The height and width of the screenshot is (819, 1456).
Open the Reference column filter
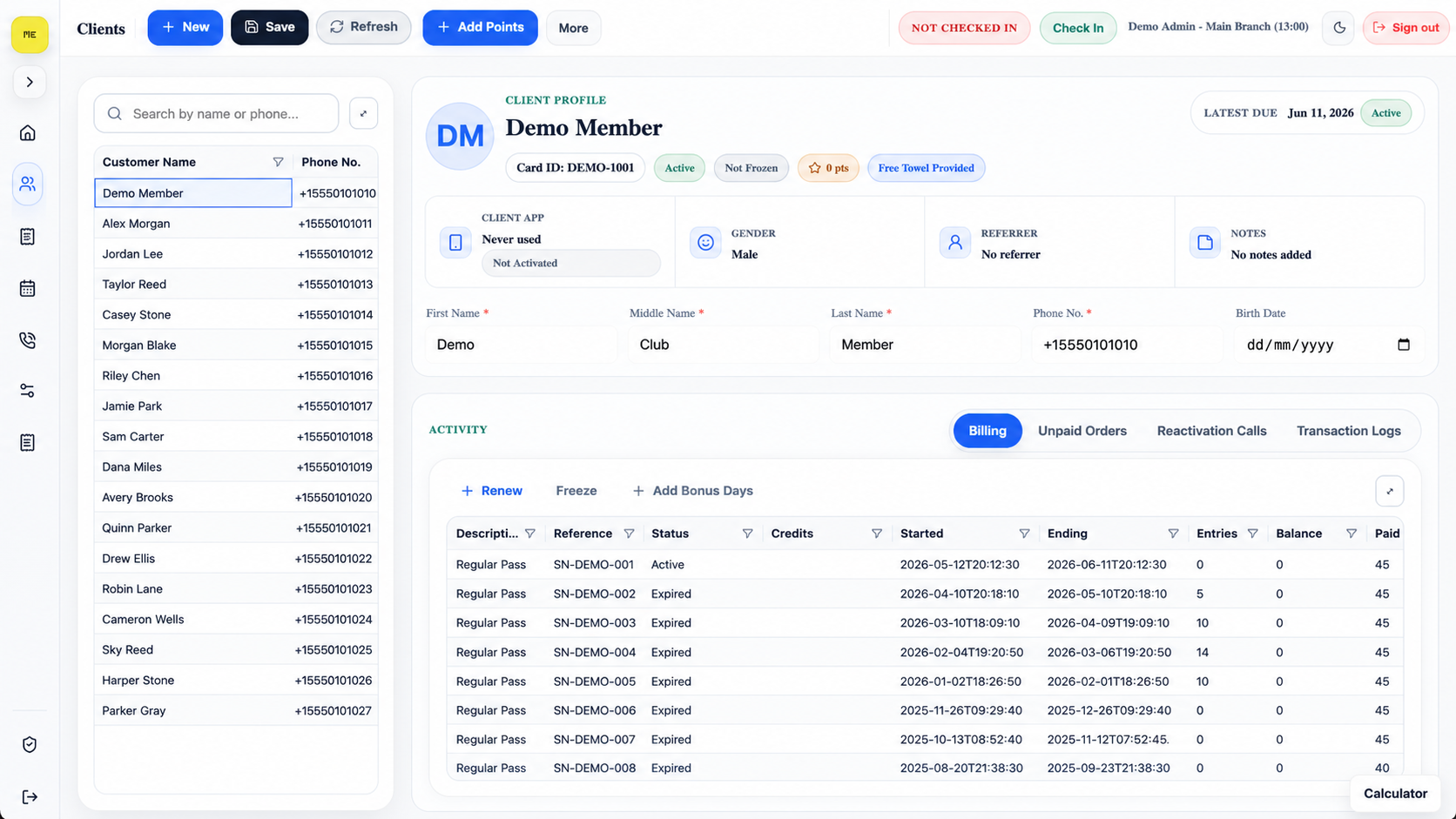click(x=629, y=534)
